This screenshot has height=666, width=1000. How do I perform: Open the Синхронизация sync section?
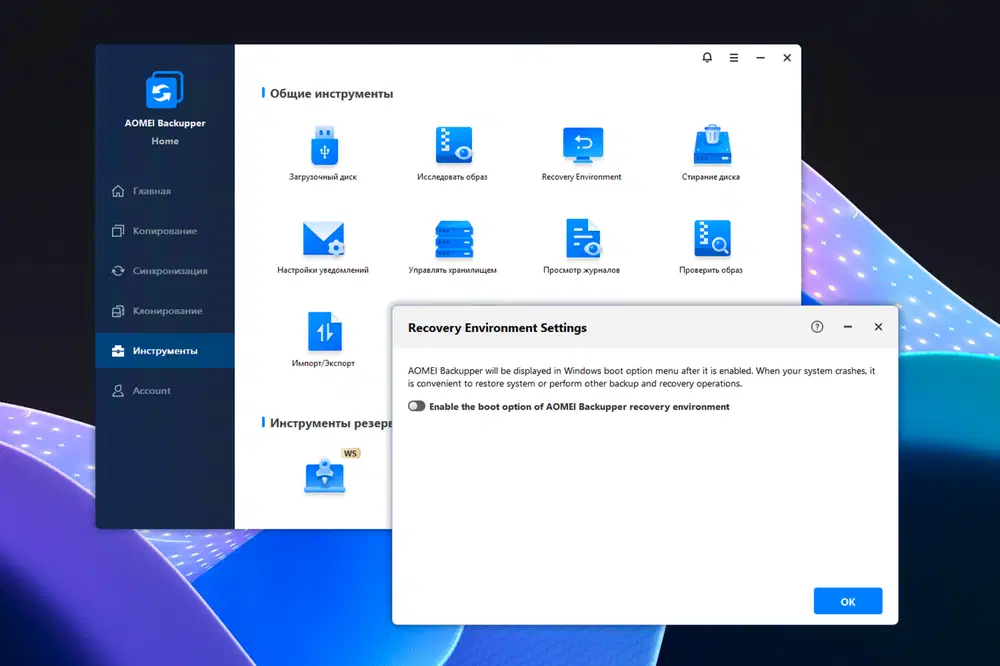pos(165,270)
